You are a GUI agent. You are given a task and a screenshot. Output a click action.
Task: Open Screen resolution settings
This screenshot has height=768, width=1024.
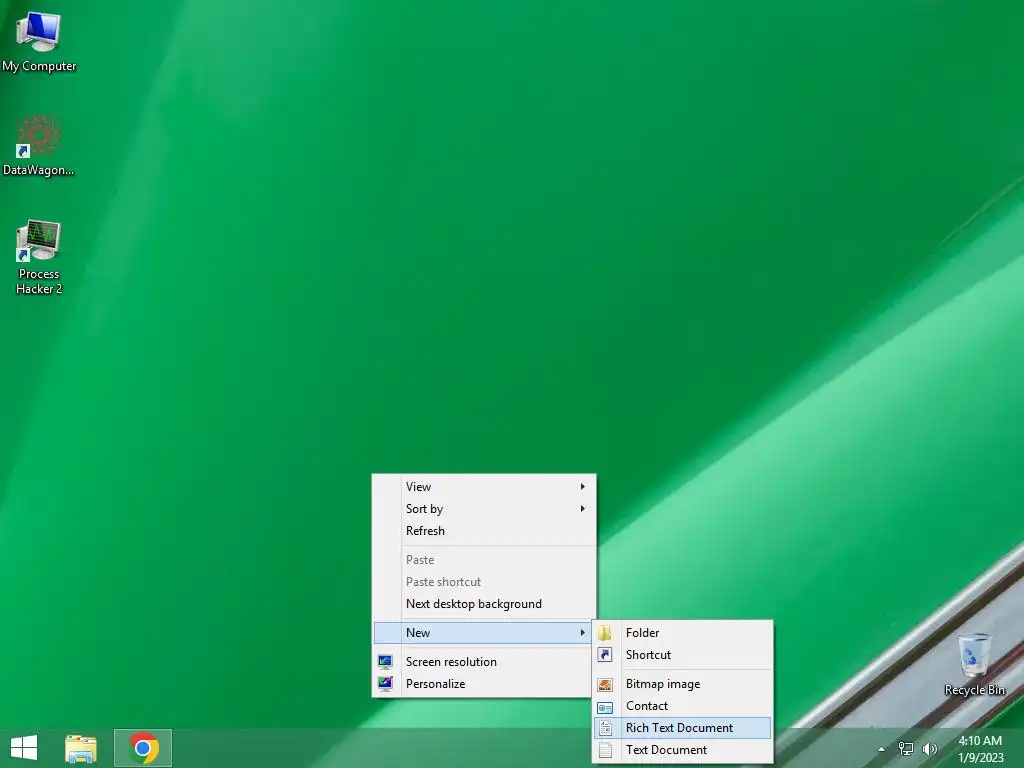(x=484, y=662)
